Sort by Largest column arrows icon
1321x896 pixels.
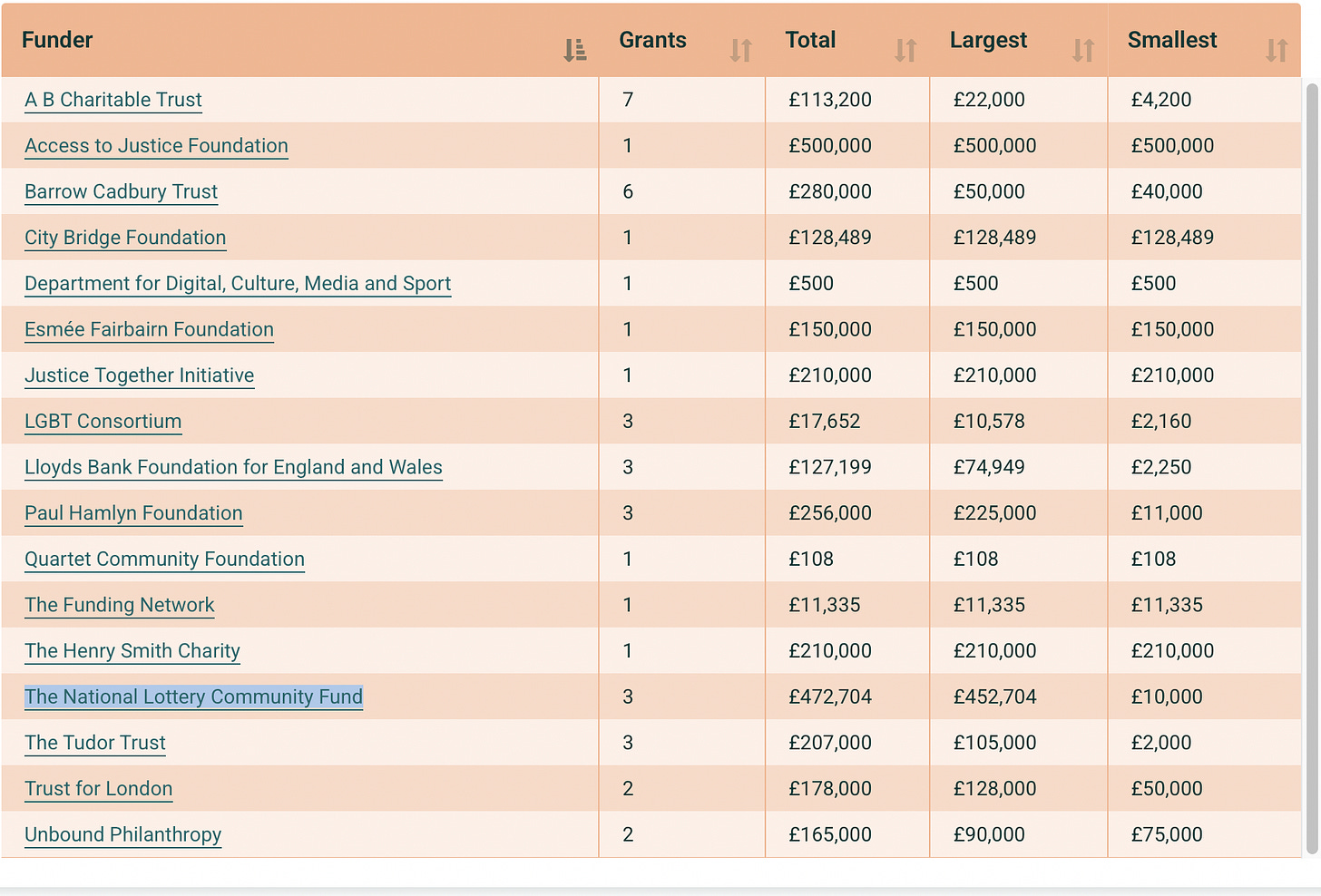click(1083, 50)
